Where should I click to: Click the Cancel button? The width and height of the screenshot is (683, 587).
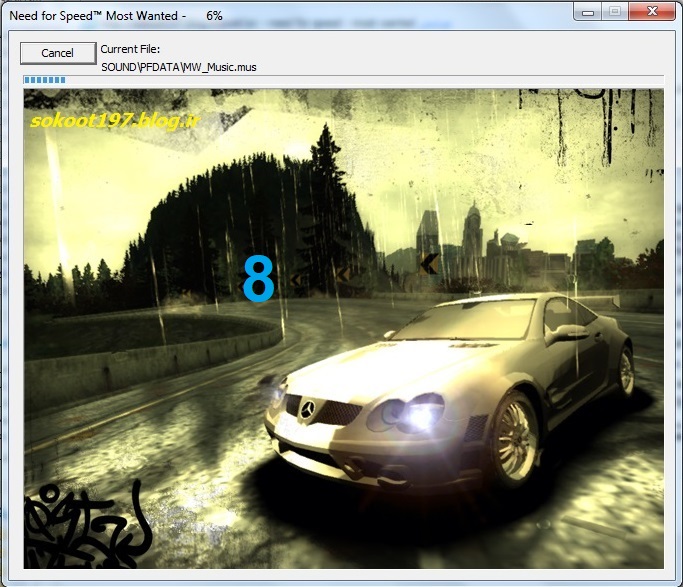58,53
